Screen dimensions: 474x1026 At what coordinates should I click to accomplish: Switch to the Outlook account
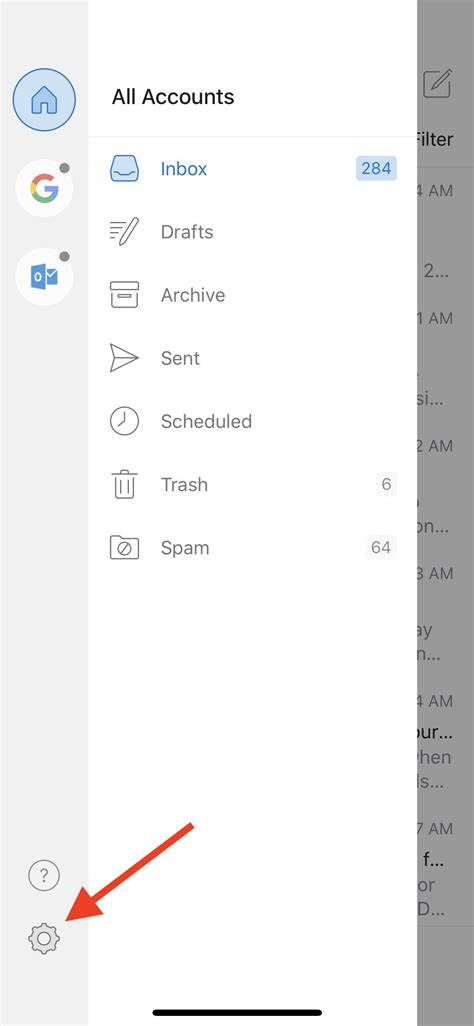[x=45, y=277]
